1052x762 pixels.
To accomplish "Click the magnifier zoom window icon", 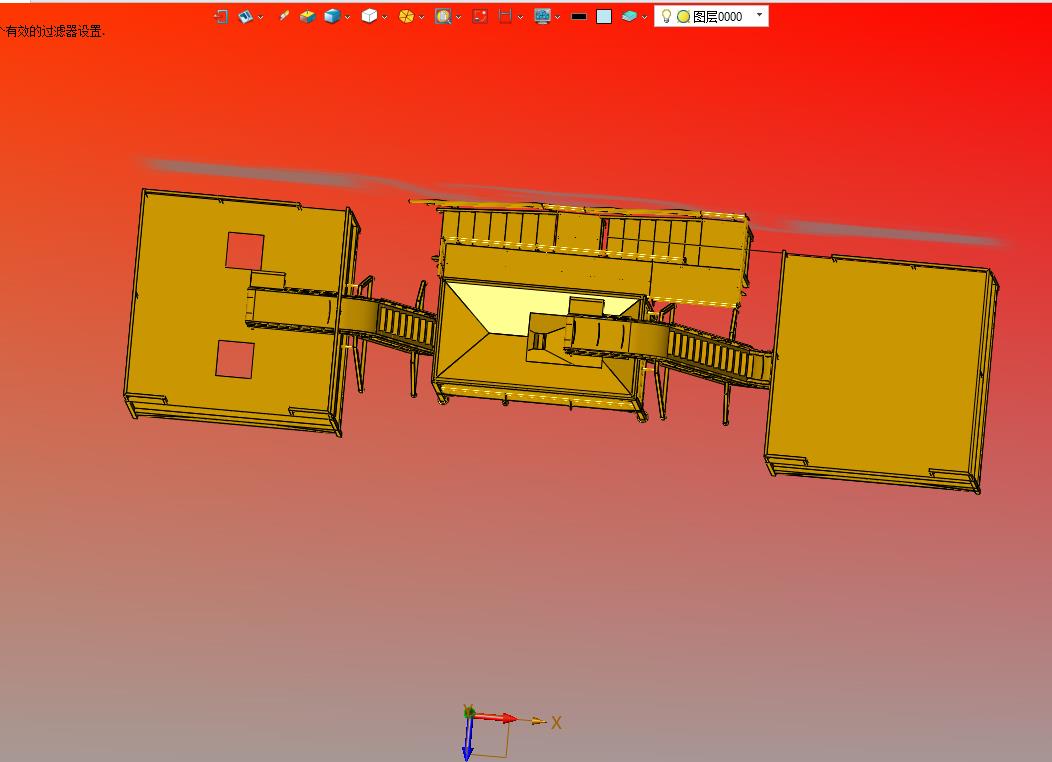I will pos(443,17).
